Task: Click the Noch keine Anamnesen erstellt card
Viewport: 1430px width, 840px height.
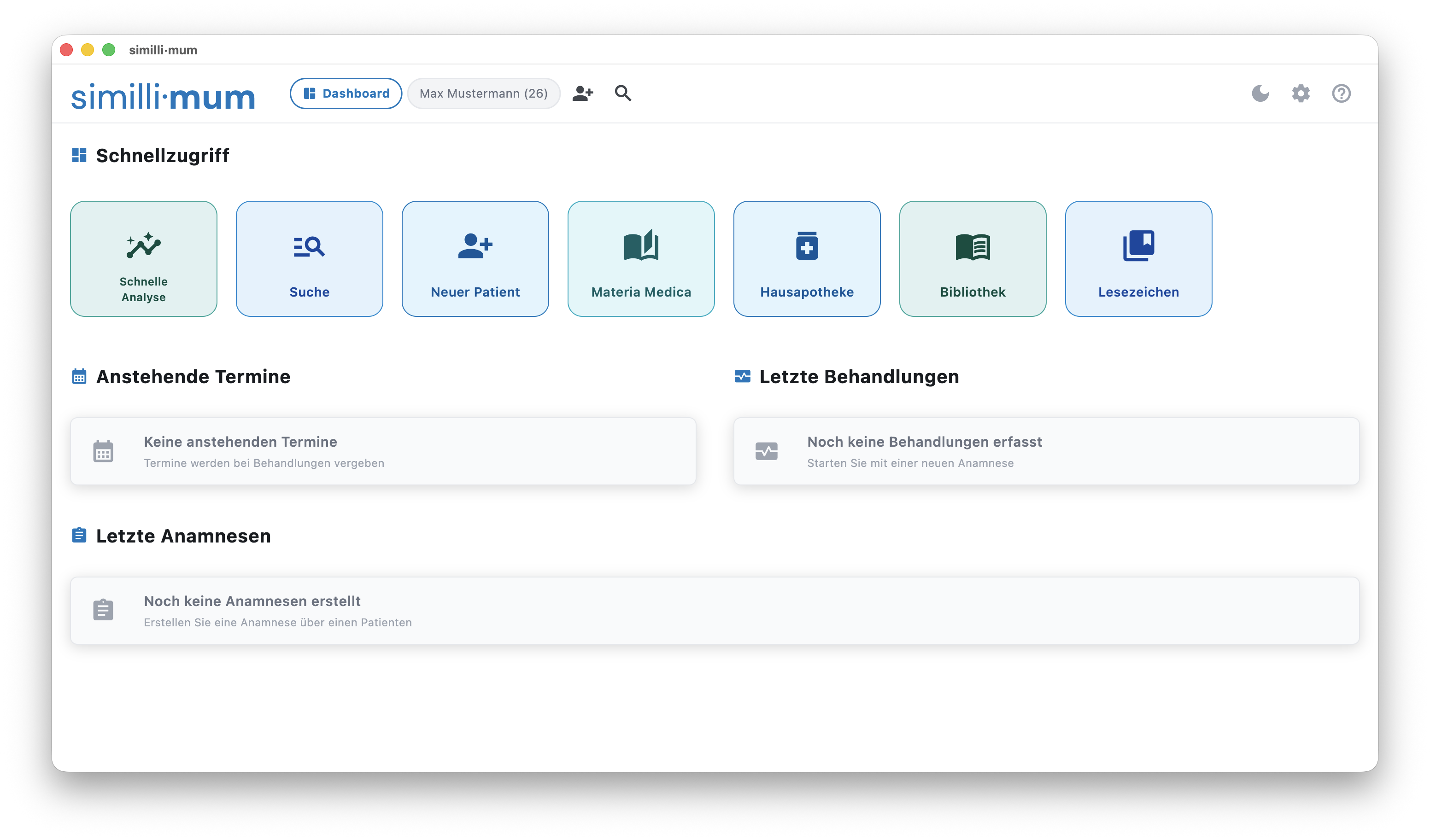Action: (715, 610)
